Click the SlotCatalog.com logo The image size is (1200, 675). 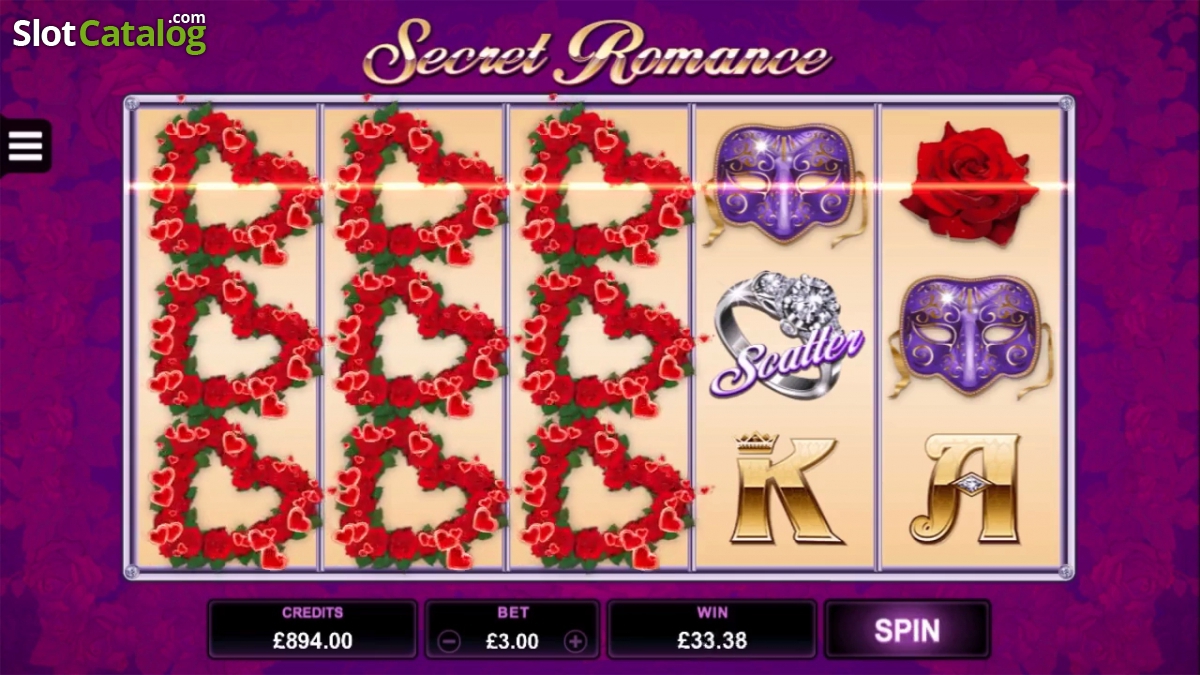[x=109, y=33]
